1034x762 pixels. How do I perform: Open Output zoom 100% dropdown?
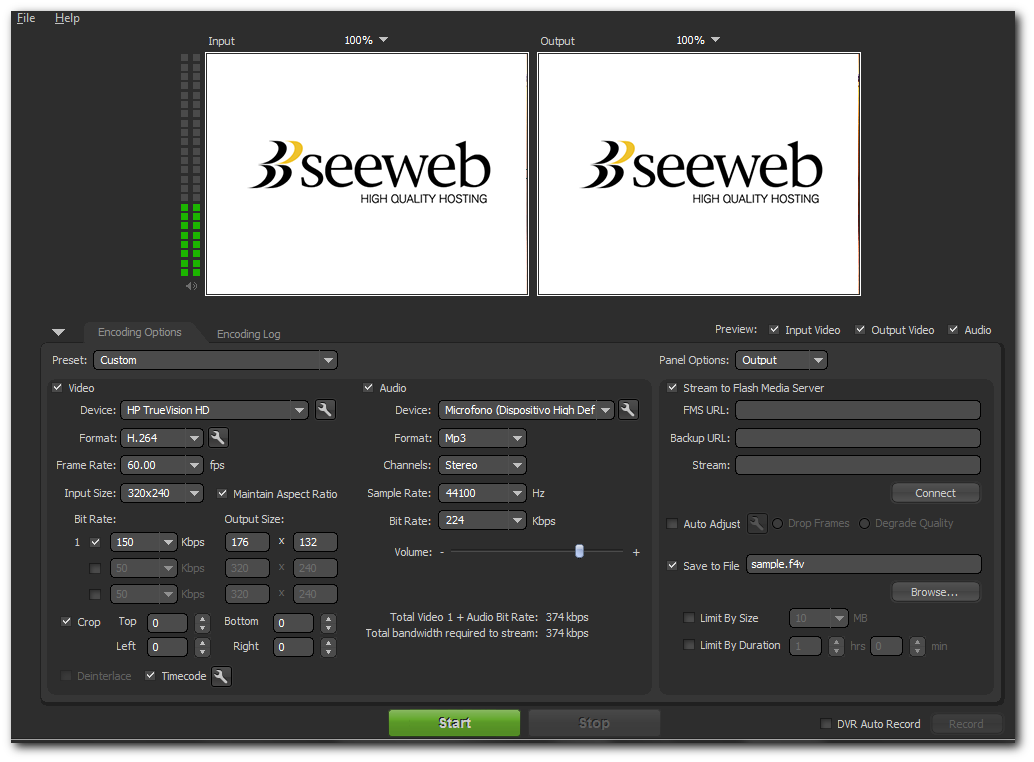698,40
